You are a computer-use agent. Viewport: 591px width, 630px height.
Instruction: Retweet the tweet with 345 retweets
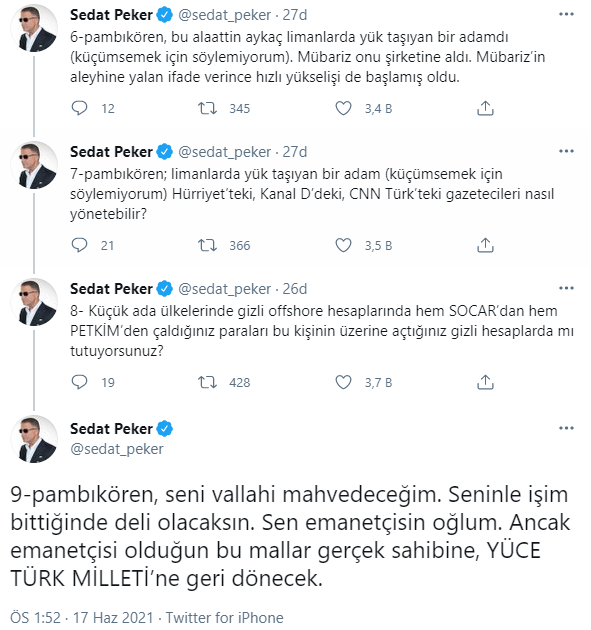[207, 108]
